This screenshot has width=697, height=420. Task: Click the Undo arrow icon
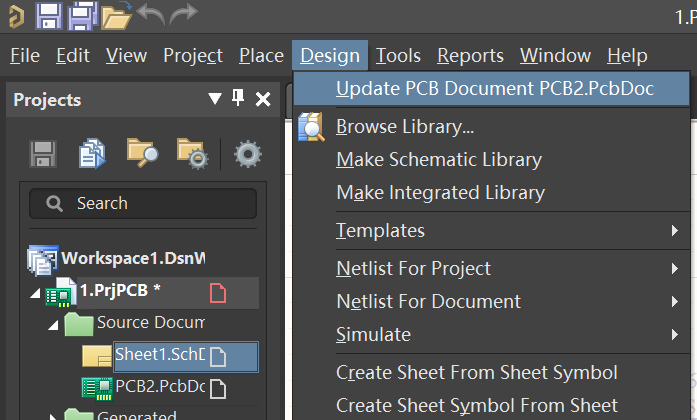pos(149,14)
